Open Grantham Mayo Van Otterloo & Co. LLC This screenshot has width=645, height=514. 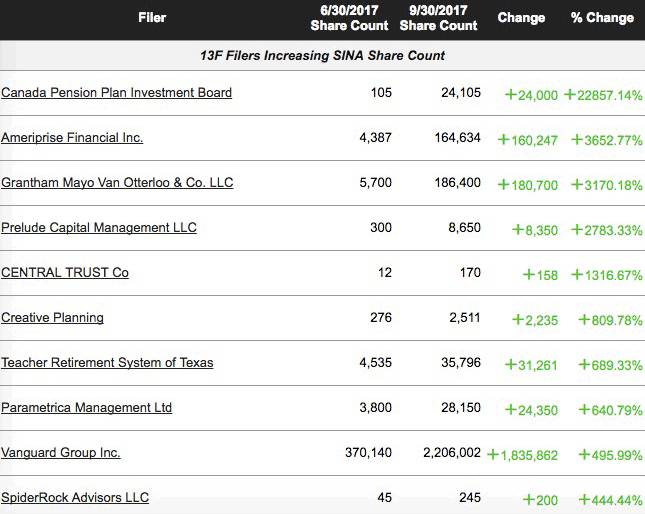click(x=117, y=183)
